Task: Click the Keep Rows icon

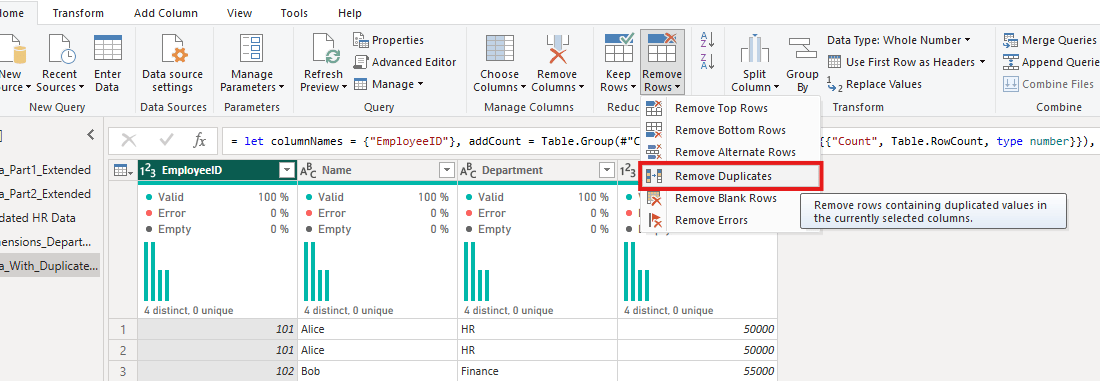Action: point(619,48)
